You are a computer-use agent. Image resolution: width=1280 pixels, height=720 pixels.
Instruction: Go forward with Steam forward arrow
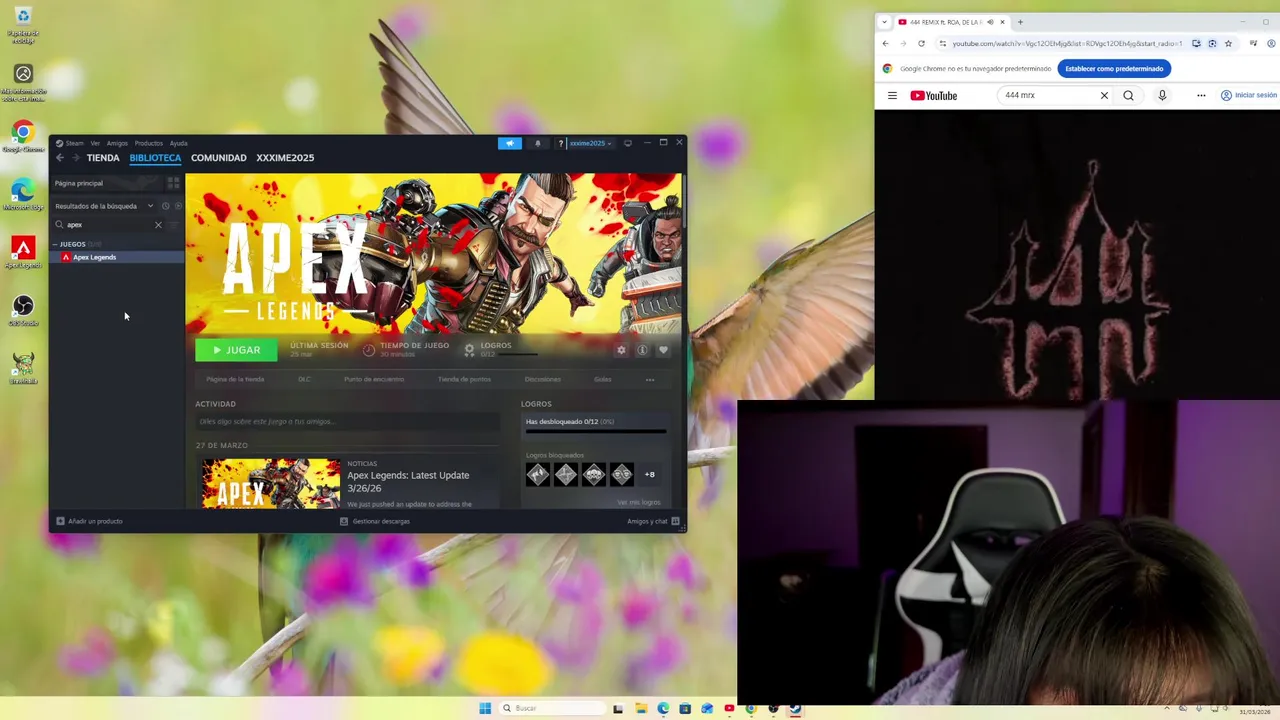click(x=75, y=158)
